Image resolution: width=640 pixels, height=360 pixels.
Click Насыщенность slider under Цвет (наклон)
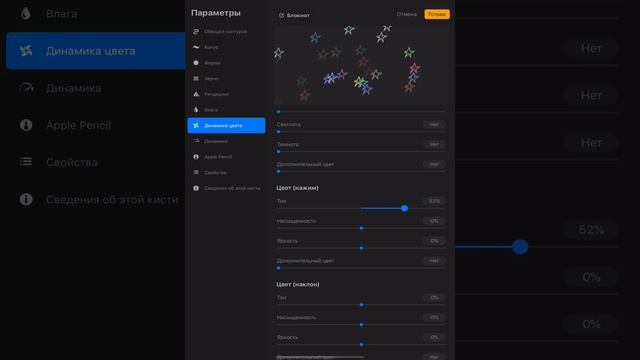[x=362, y=325]
